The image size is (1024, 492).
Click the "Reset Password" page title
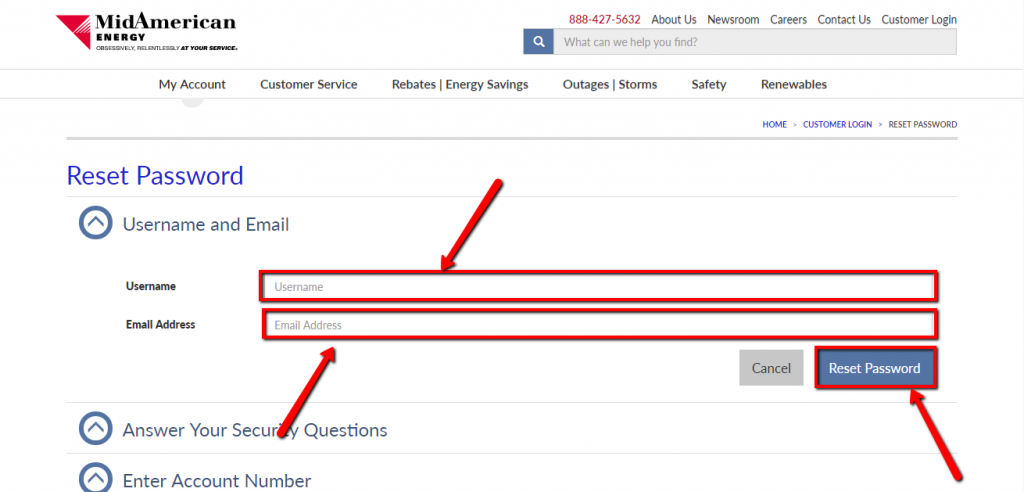point(155,176)
